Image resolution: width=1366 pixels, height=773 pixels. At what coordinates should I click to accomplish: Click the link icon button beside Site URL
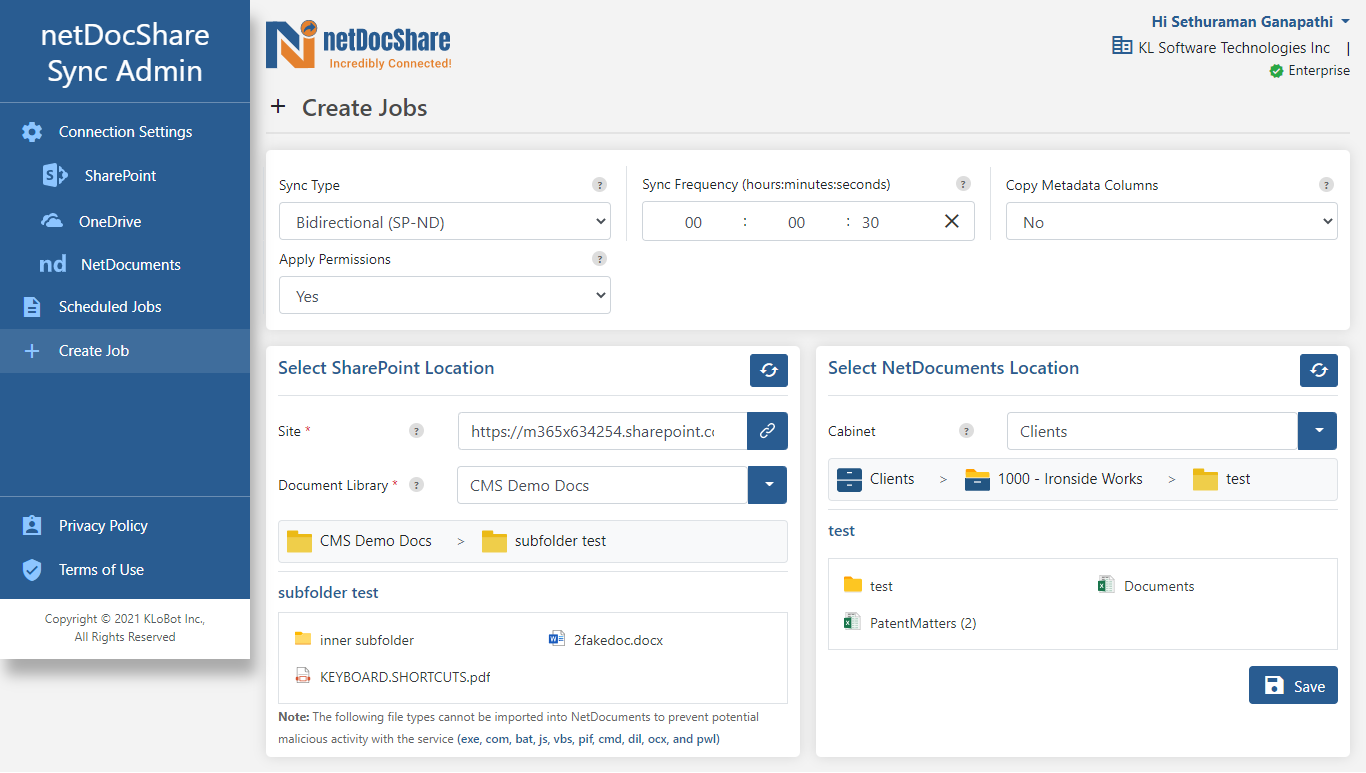pos(767,431)
